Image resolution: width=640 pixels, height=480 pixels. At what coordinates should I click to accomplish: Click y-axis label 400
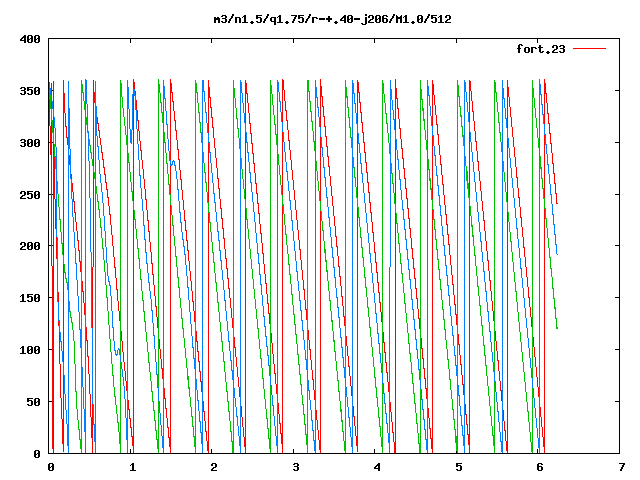(30, 40)
